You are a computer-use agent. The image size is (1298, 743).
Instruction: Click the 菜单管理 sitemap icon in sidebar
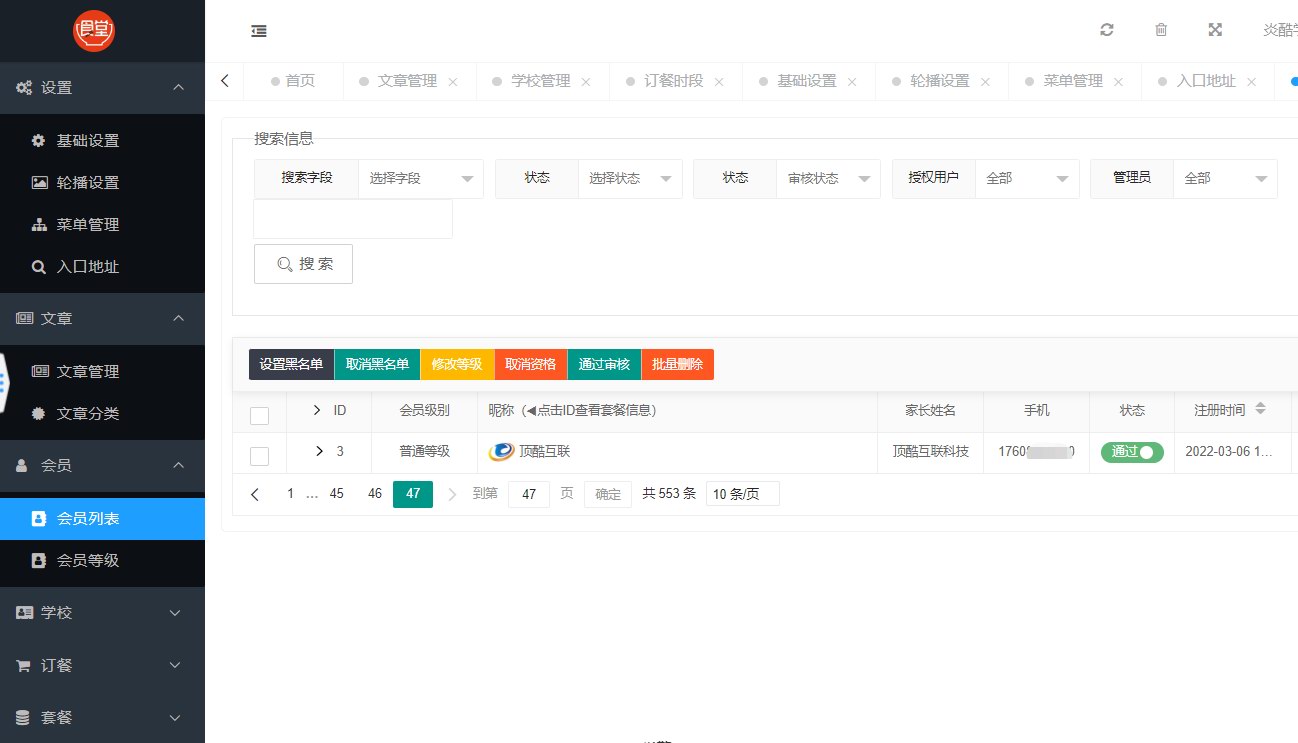[39, 225]
